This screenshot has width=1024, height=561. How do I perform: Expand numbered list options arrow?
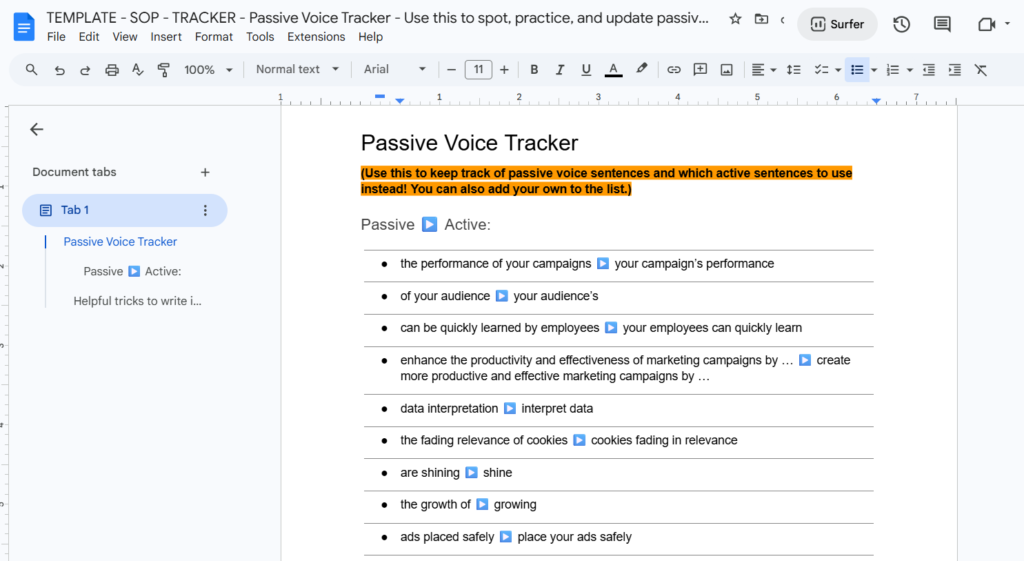[910, 71]
